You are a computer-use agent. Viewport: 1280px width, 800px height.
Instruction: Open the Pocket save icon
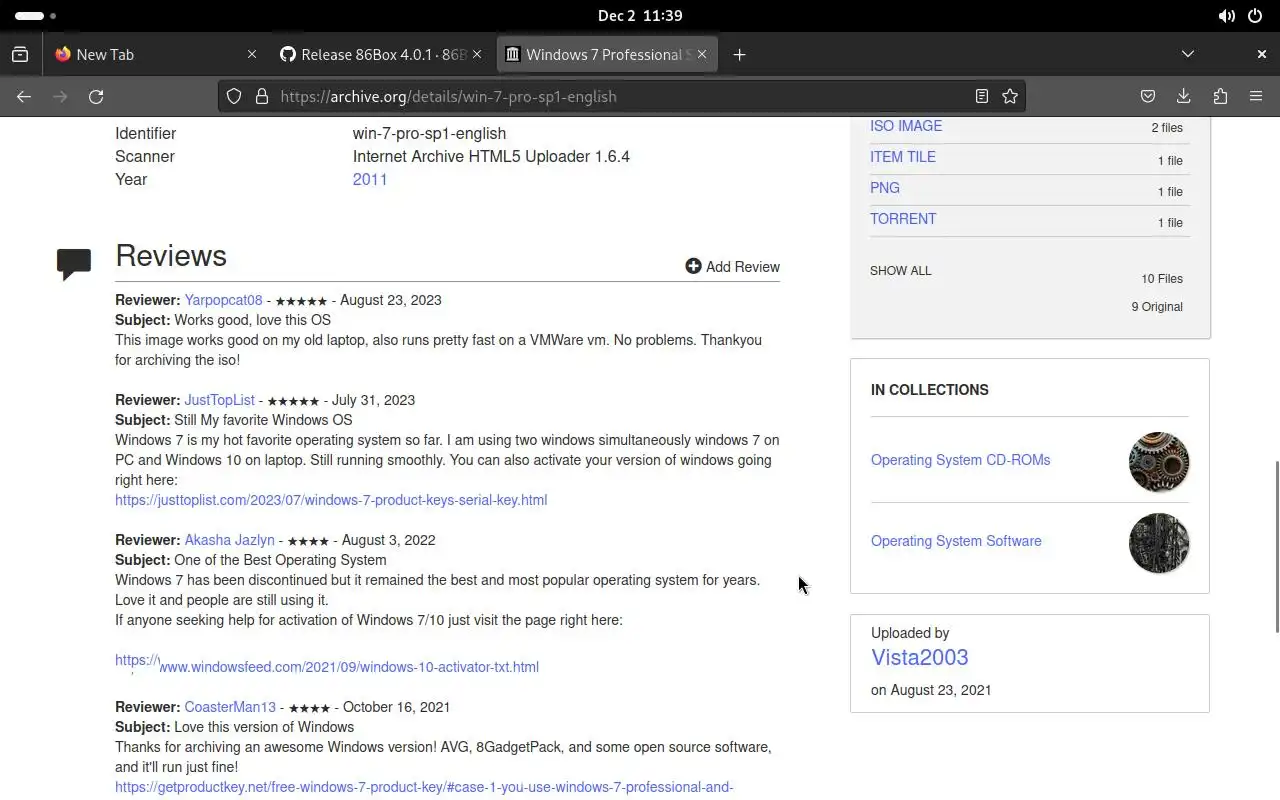1148,96
